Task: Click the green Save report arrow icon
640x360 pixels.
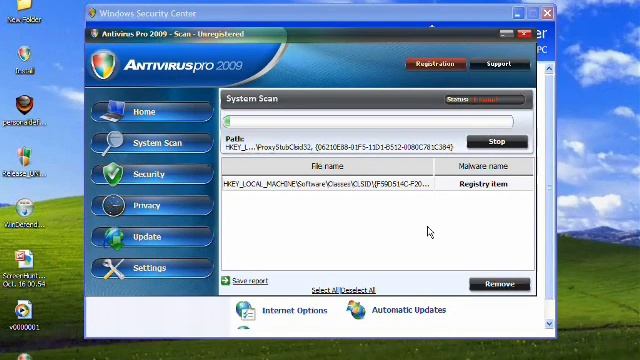Action: [225, 280]
